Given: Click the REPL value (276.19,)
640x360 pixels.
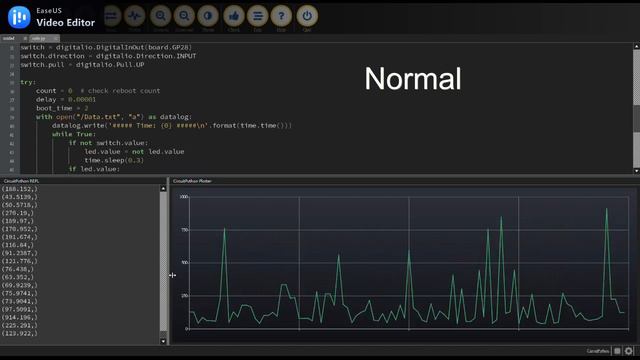Looking at the screenshot, I should coord(18,213).
